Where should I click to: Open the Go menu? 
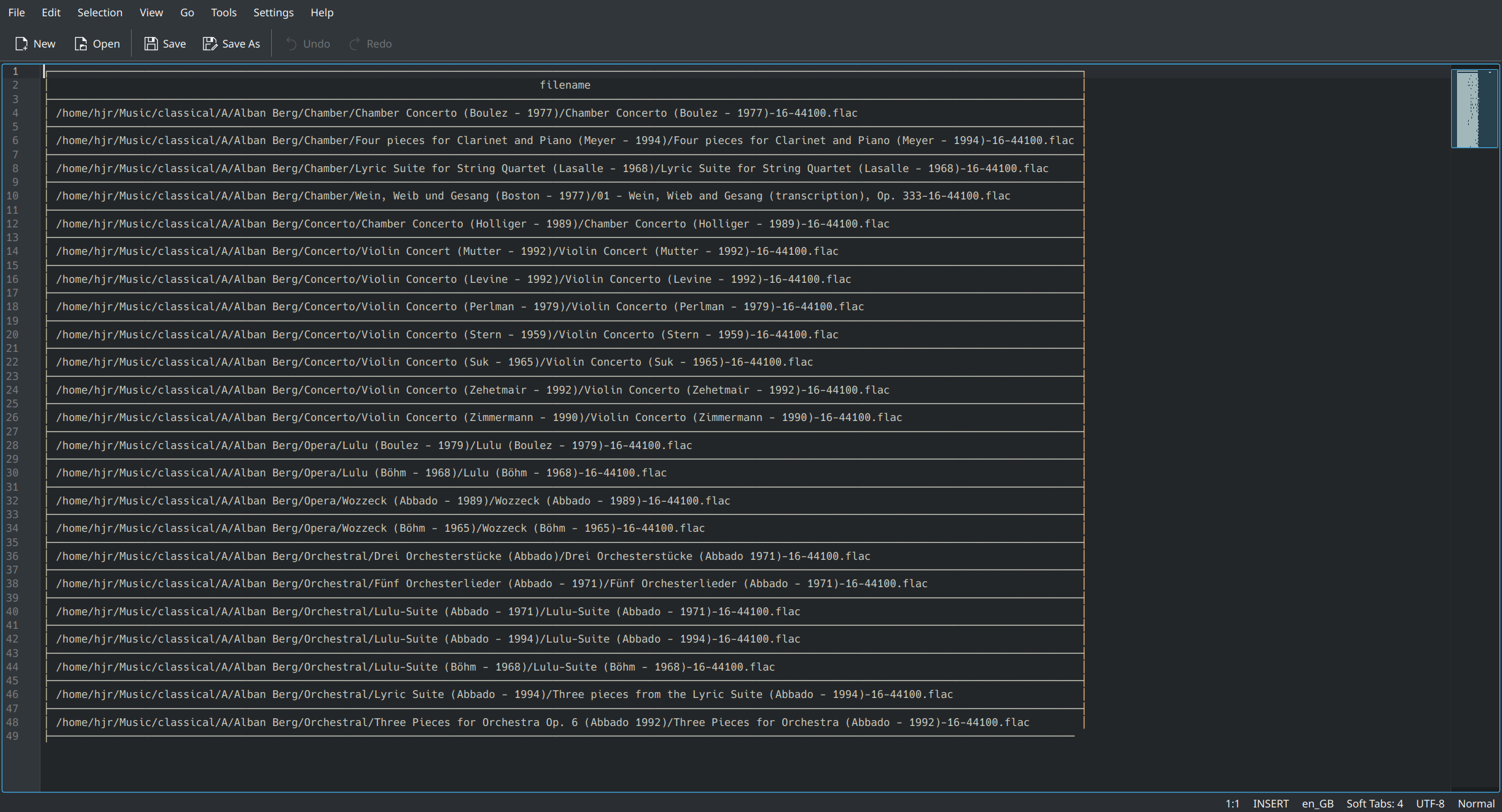(x=187, y=12)
